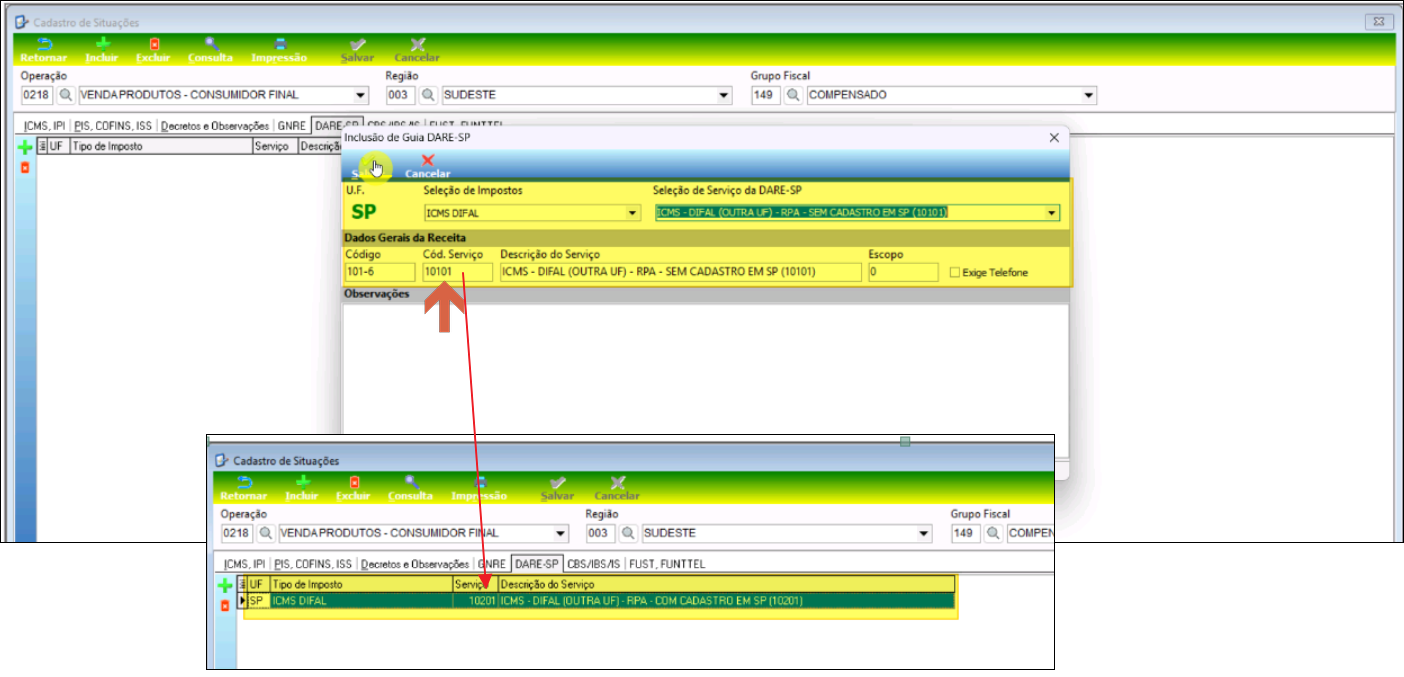Click the Descrição do Serviço field in the dialog
Screen dimensions: 1404x677
[x=681, y=272]
